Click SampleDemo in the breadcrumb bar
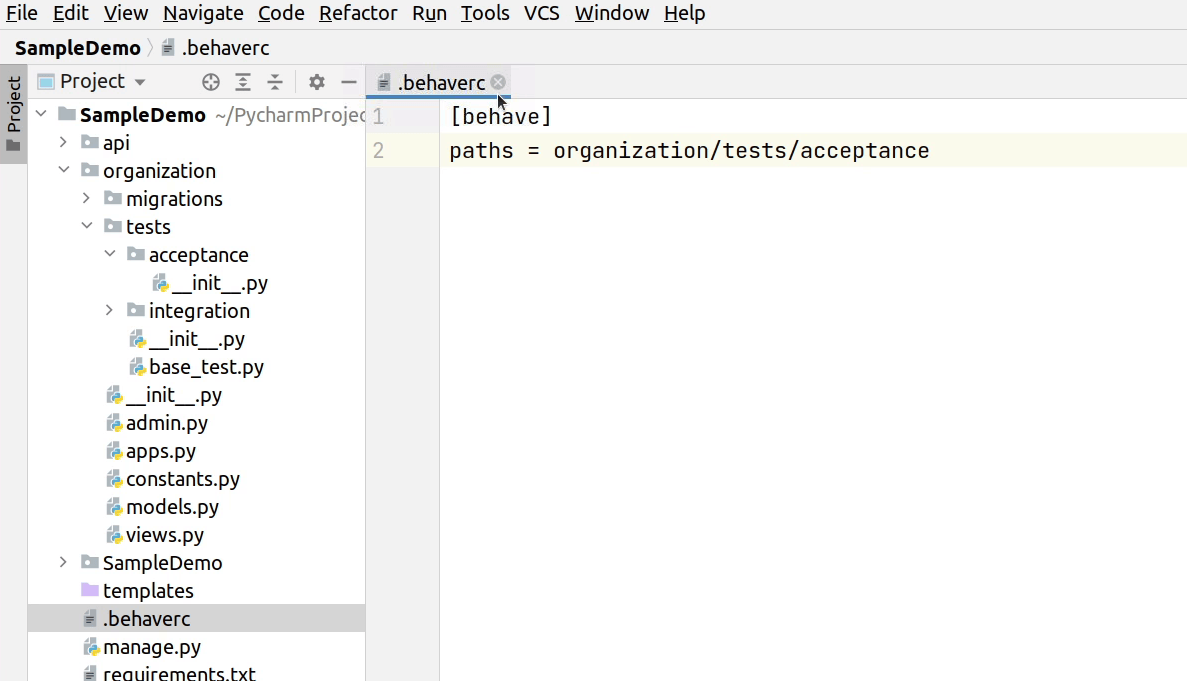The width and height of the screenshot is (1187, 681). (77, 48)
